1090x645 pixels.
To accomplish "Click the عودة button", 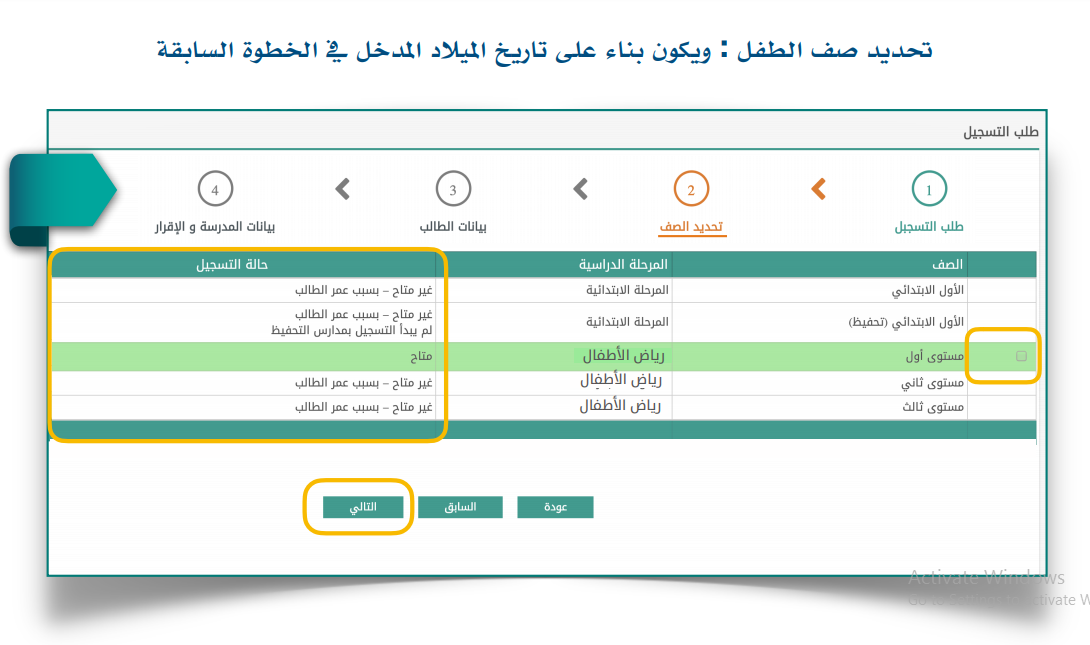I will point(555,507).
